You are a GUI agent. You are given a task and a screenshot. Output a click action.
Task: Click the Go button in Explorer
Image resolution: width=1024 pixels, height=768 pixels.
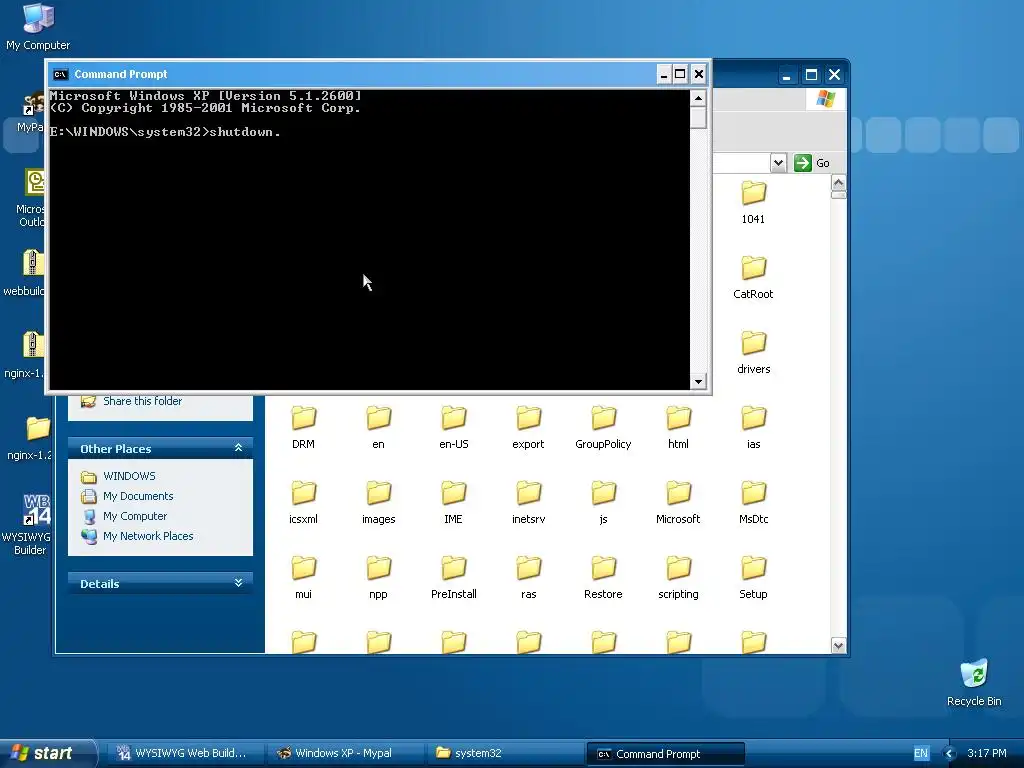tap(812, 163)
